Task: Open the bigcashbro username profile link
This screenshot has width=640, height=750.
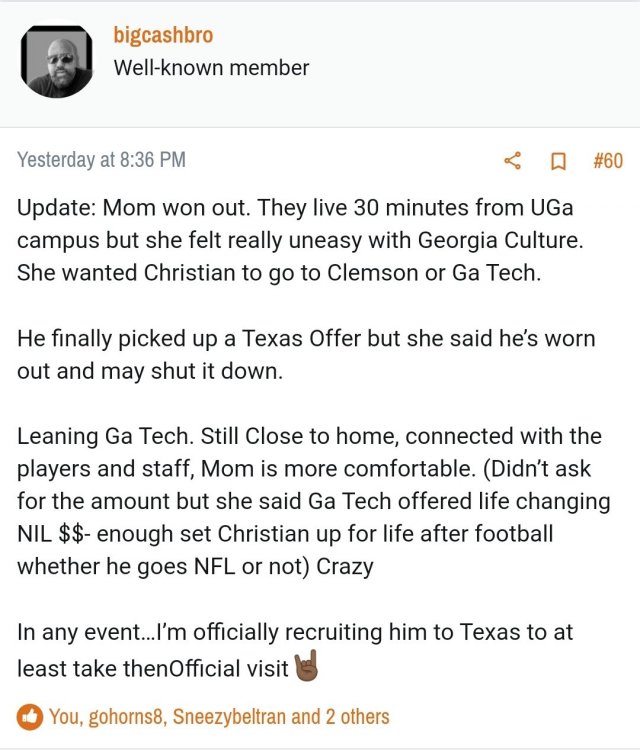Action: [x=163, y=36]
